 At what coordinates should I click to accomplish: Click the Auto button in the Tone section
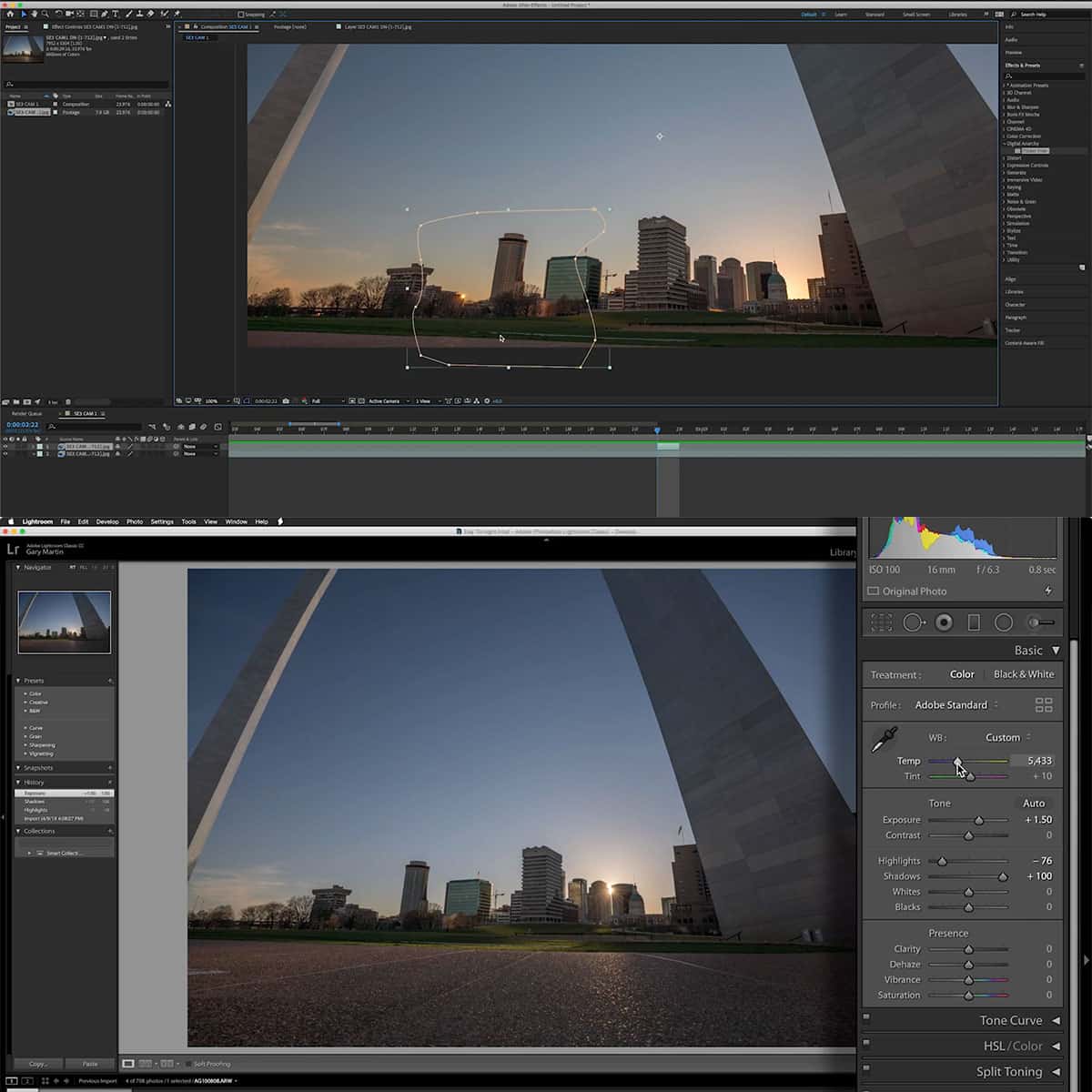(x=1034, y=803)
